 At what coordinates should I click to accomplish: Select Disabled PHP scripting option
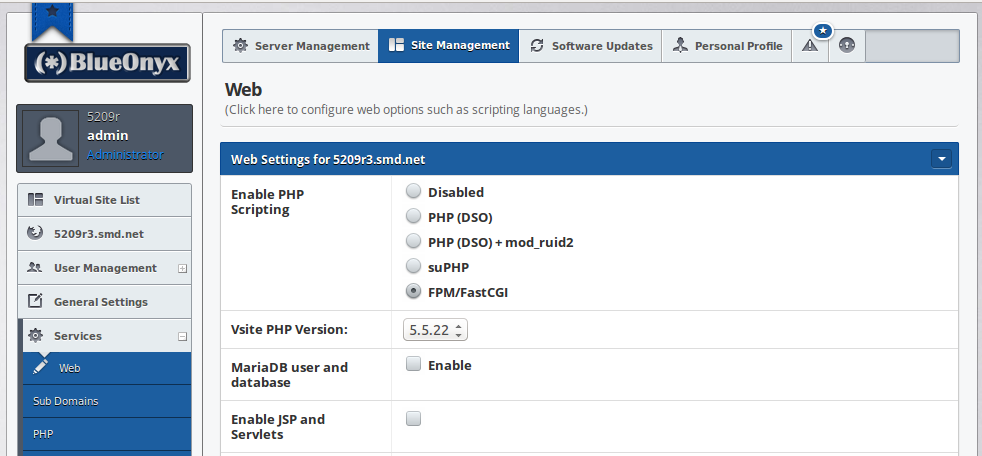(x=413, y=191)
